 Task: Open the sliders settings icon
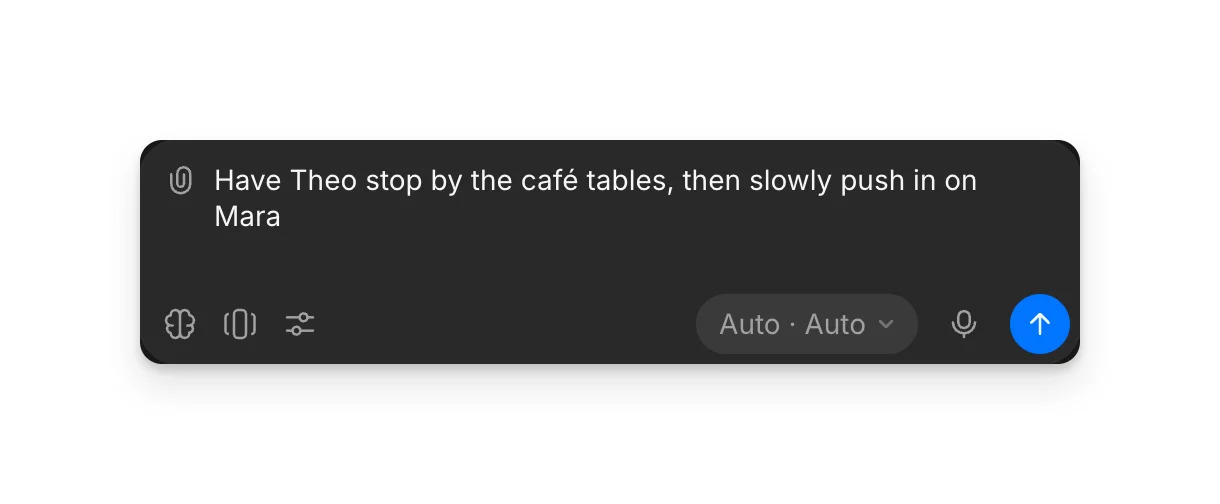click(x=300, y=324)
